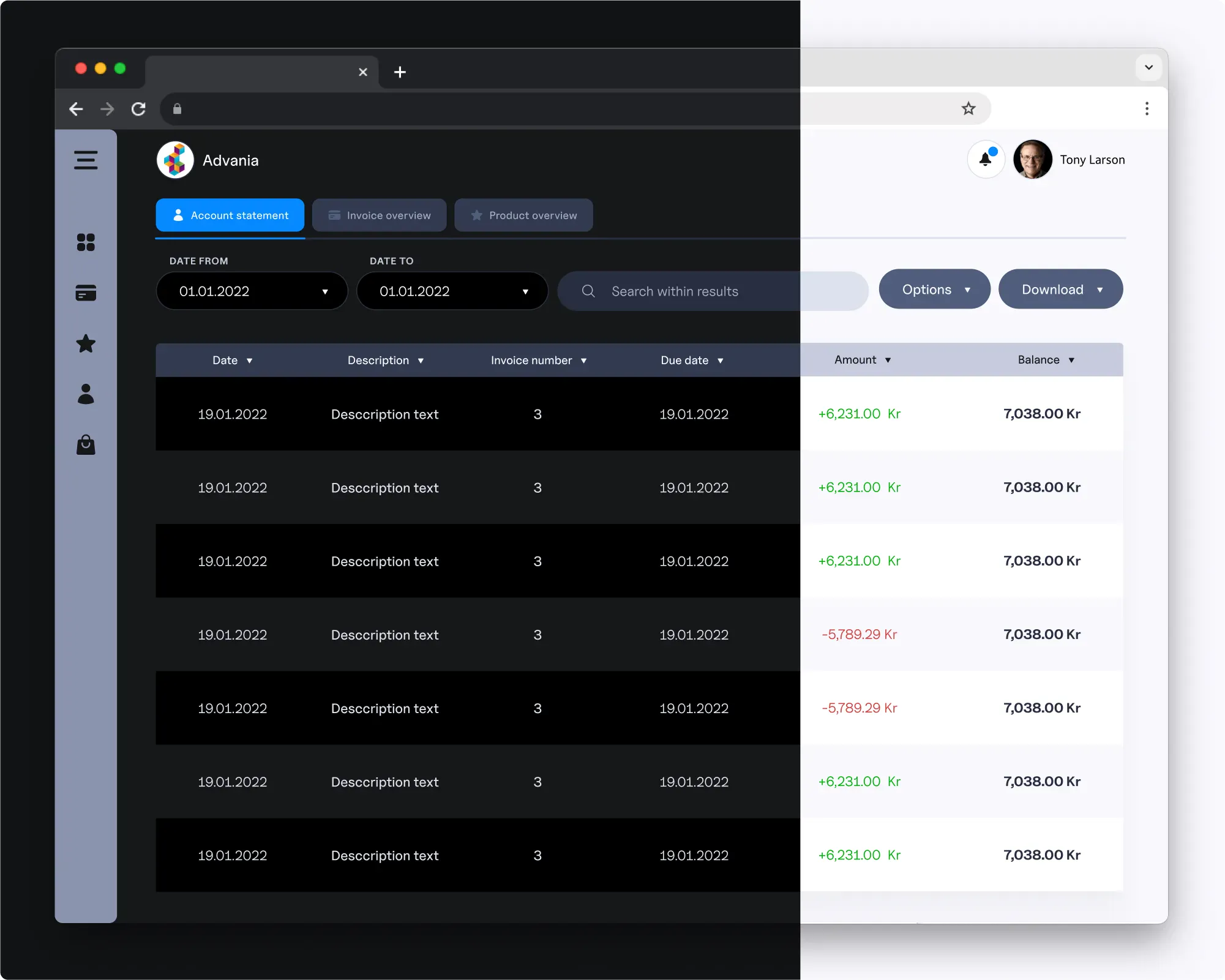Image resolution: width=1225 pixels, height=980 pixels.
Task: Expand the Date To dropdown
Action: [x=452, y=291]
